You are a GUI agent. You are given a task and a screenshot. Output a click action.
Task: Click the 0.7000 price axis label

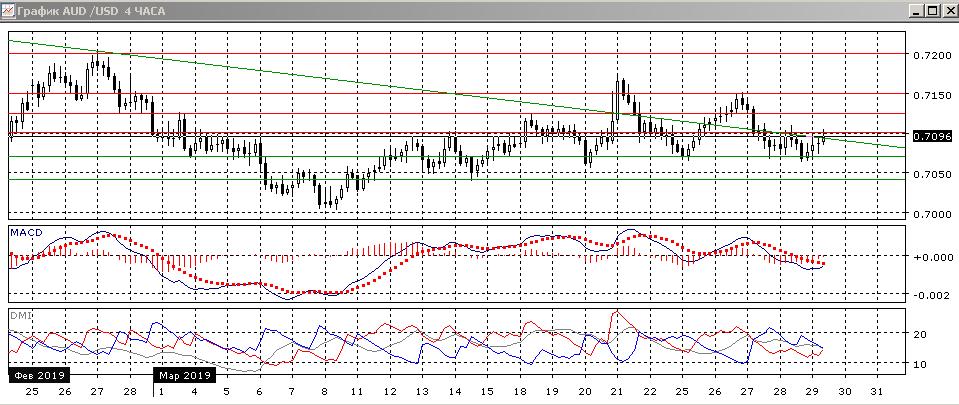[x=930, y=214]
